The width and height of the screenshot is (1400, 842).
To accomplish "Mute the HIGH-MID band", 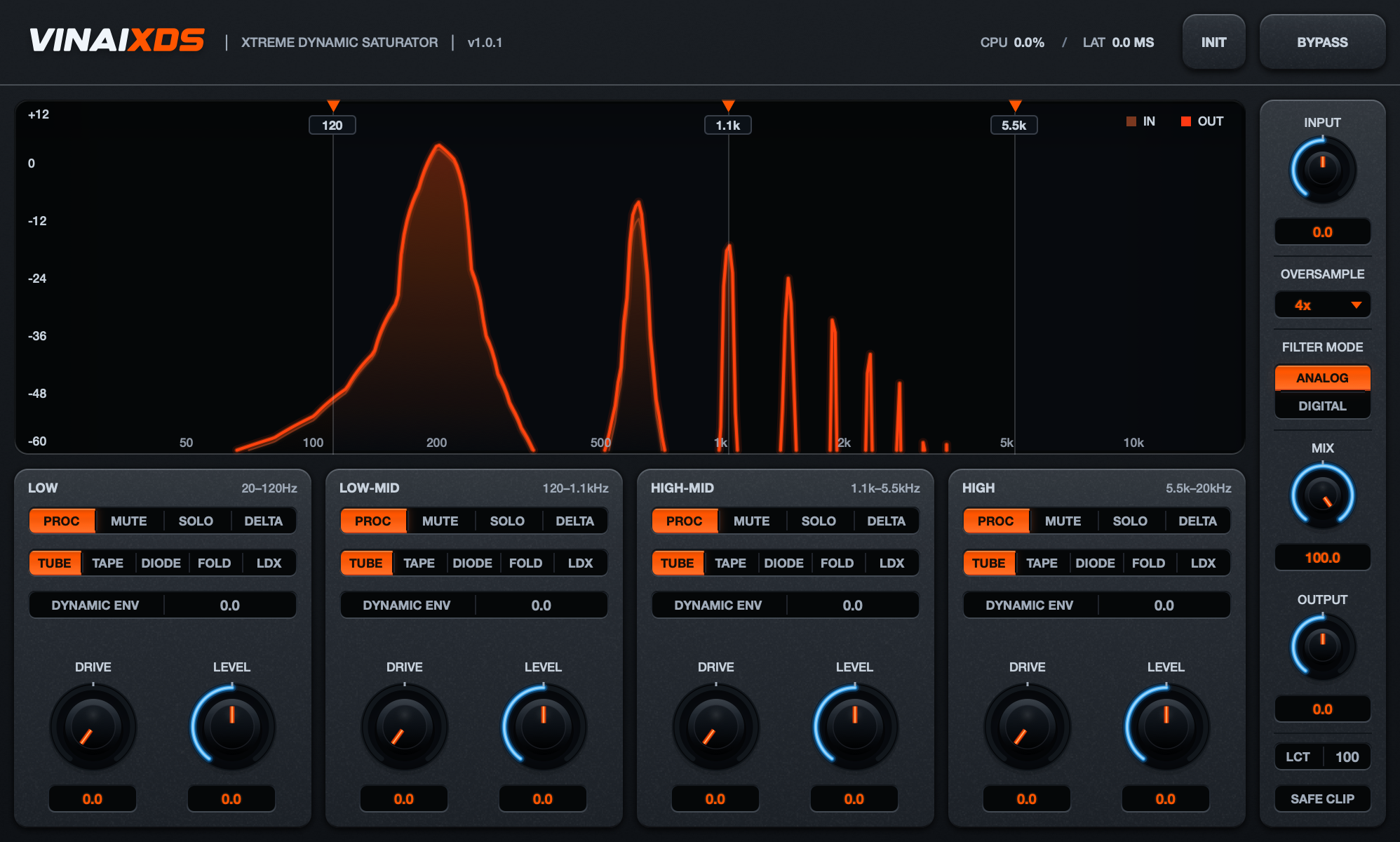I will (x=752, y=521).
